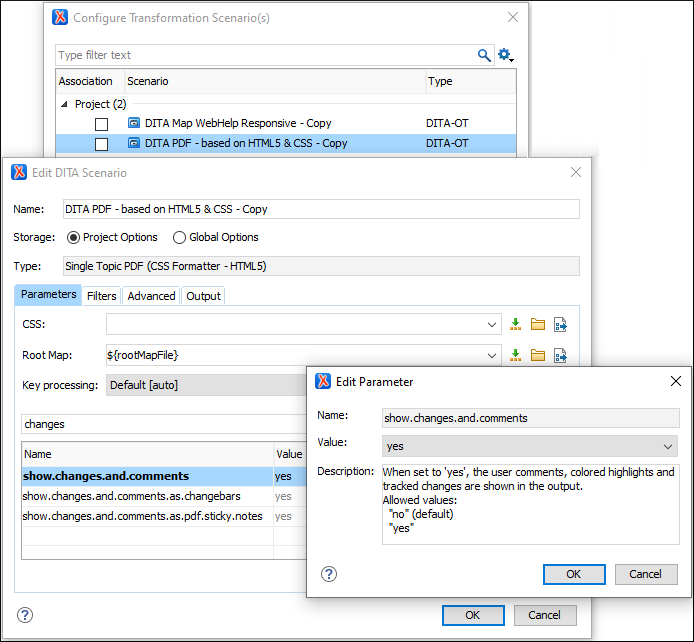694x642 pixels.
Task: Collapse the Project (2) tree group
Action: (65, 104)
